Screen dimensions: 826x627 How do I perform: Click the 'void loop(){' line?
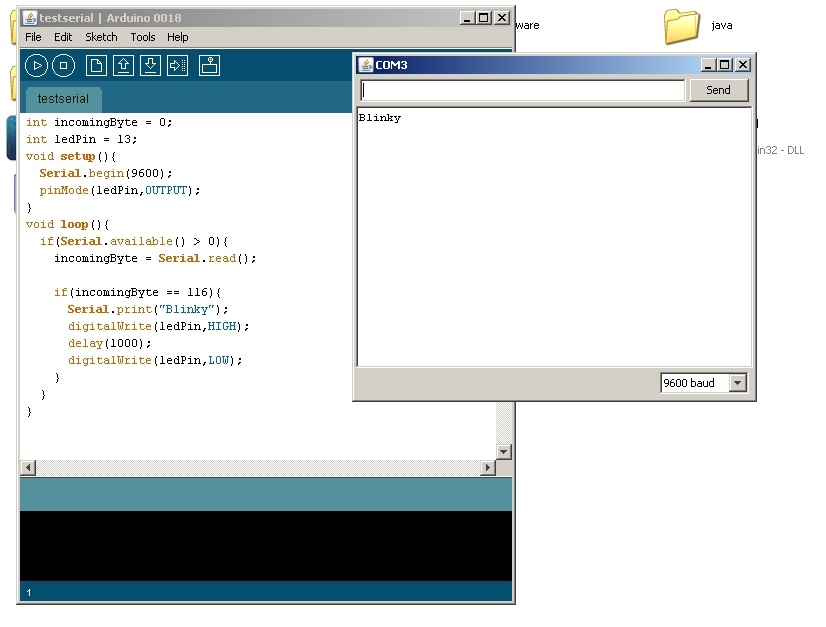67,224
